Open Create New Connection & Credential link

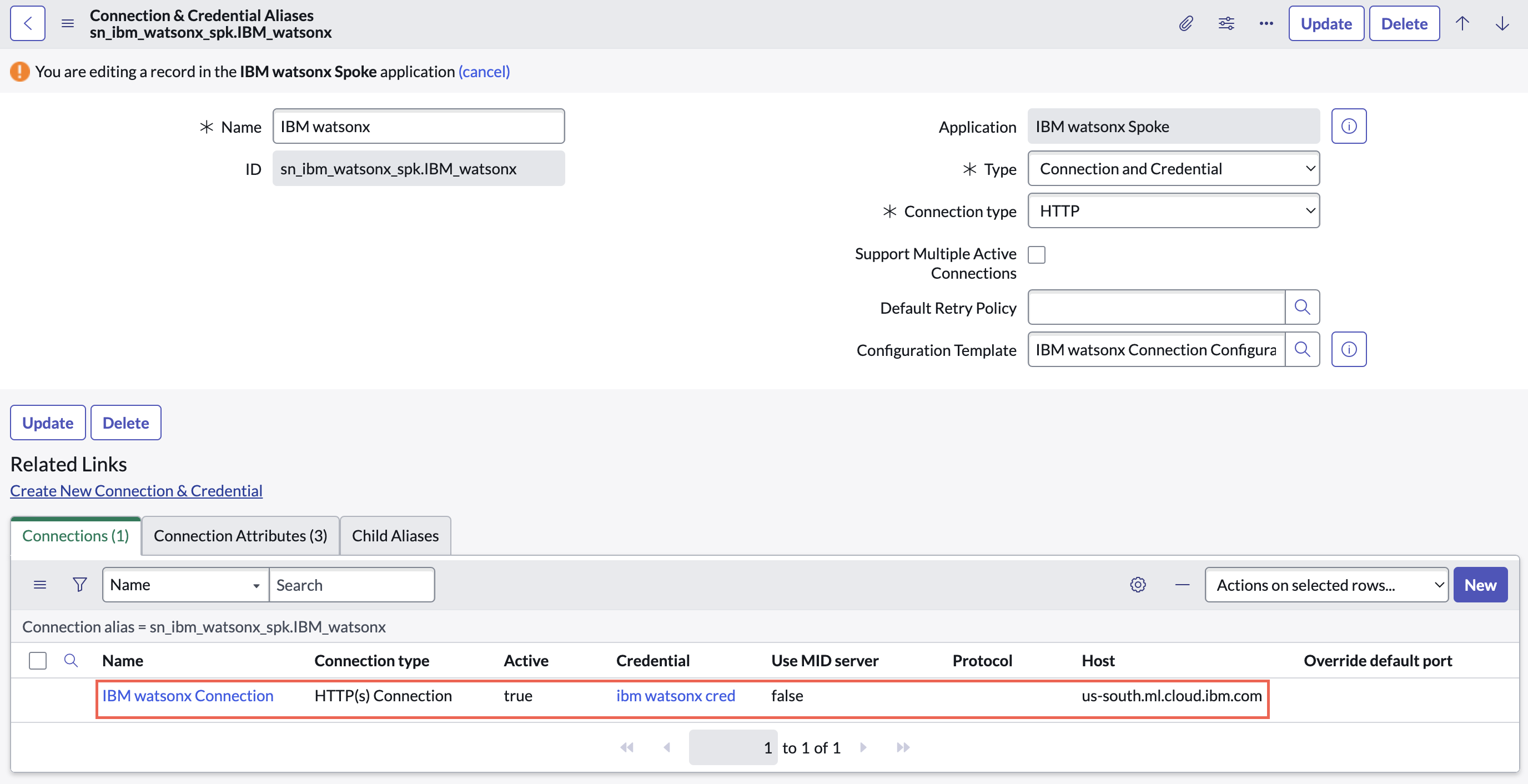[x=137, y=490]
